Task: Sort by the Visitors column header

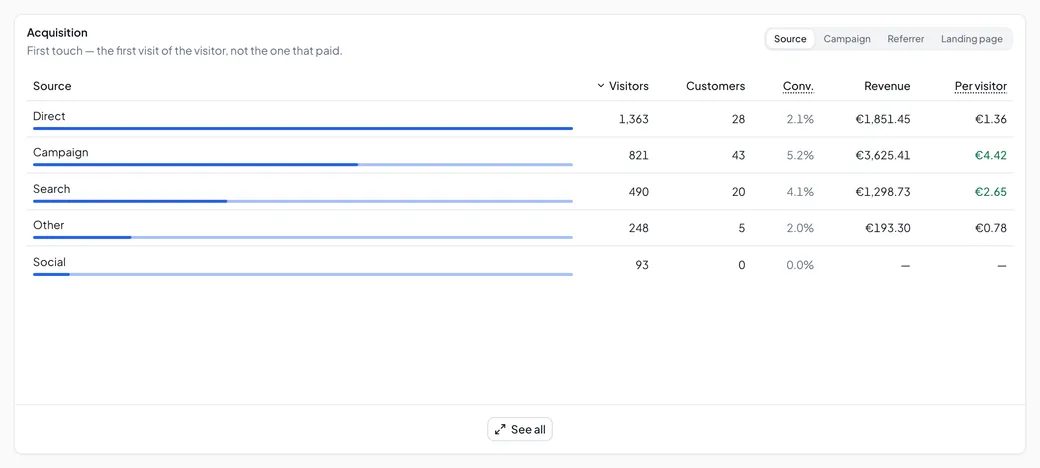Action: (x=623, y=86)
